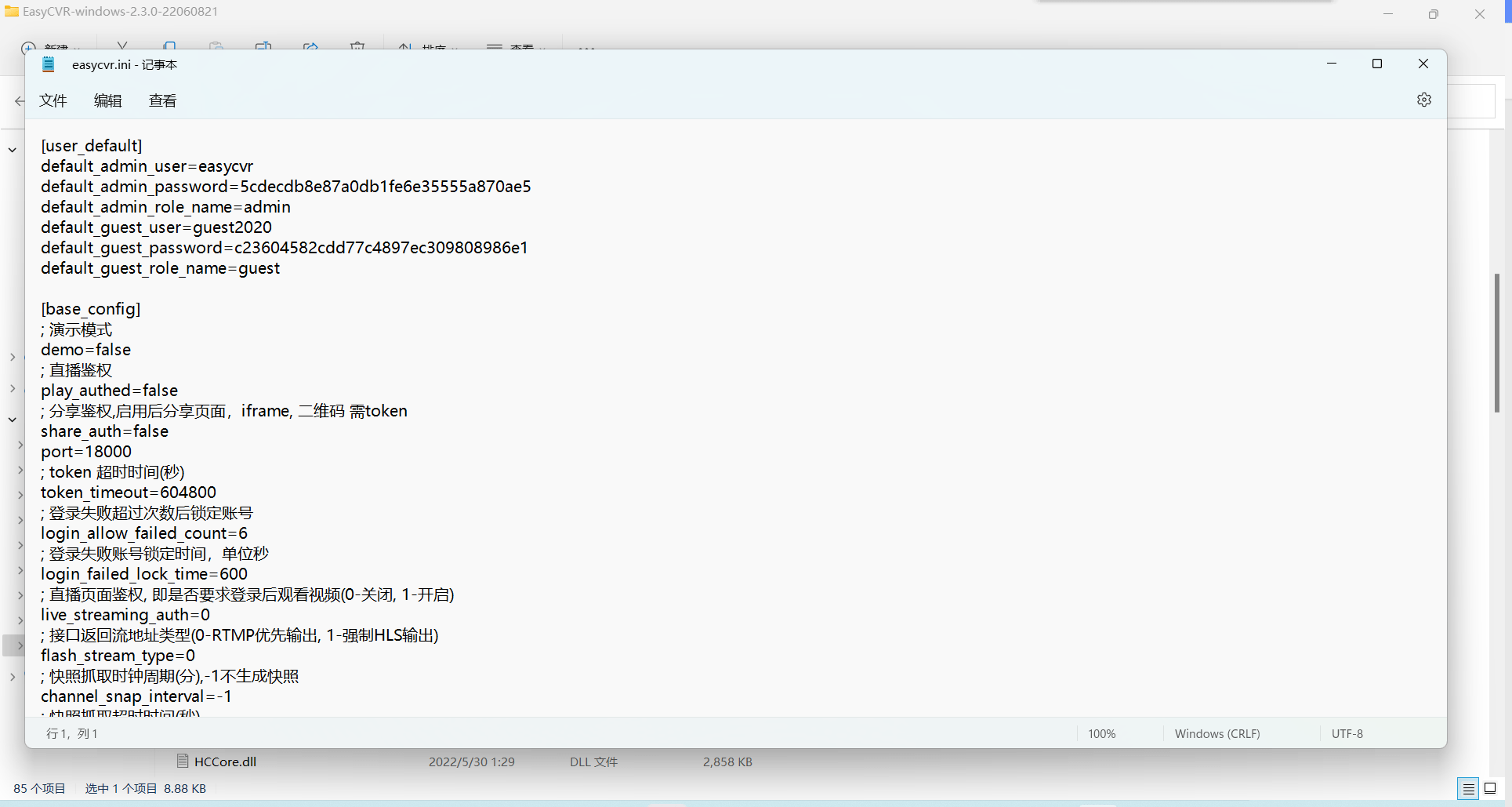This screenshot has width=1512, height=807.
Task: Open Notepad settings via the gear icon
Action: tap(1424, 100)
